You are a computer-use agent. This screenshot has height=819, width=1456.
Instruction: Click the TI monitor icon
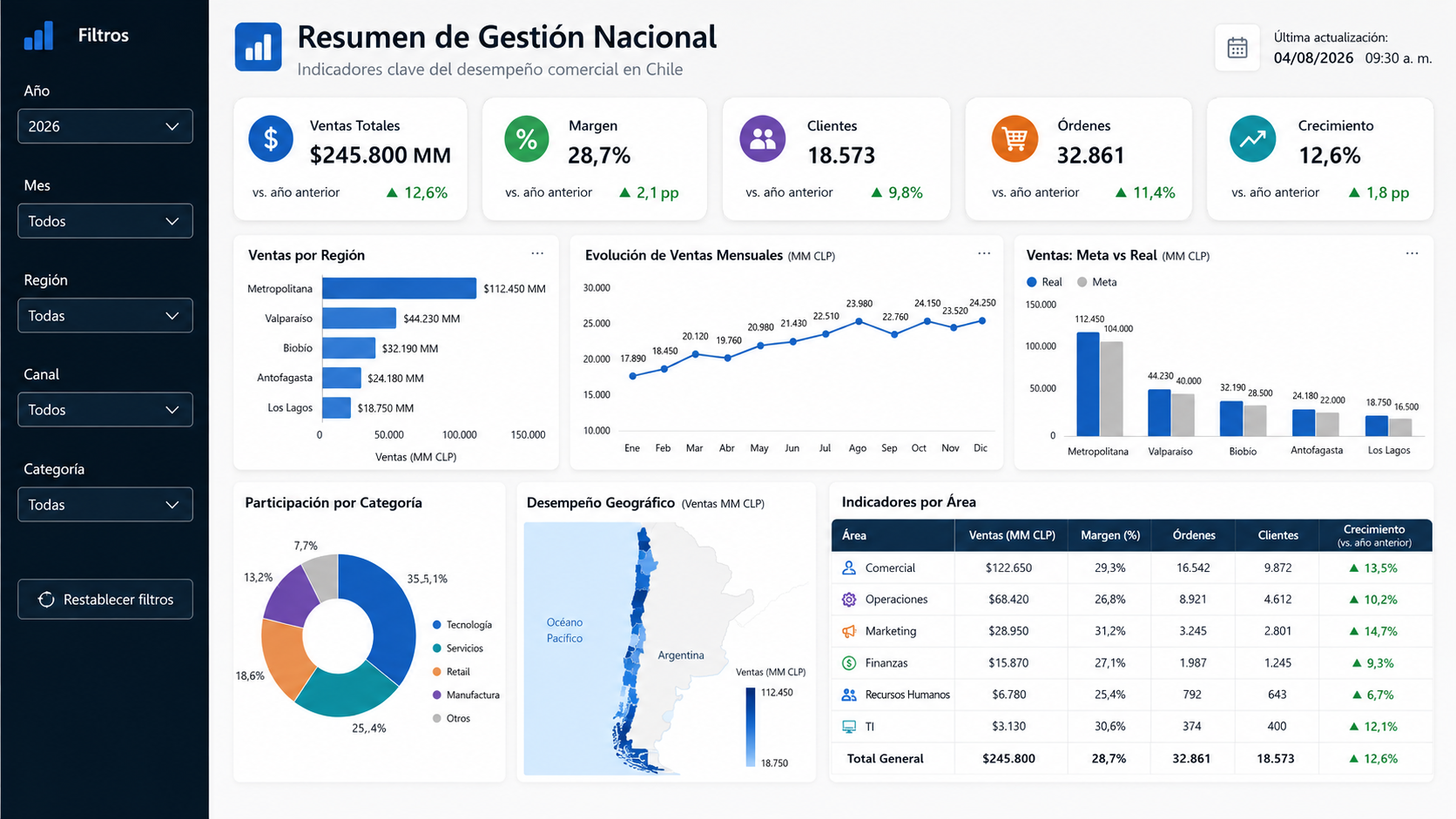click(849, 726)
